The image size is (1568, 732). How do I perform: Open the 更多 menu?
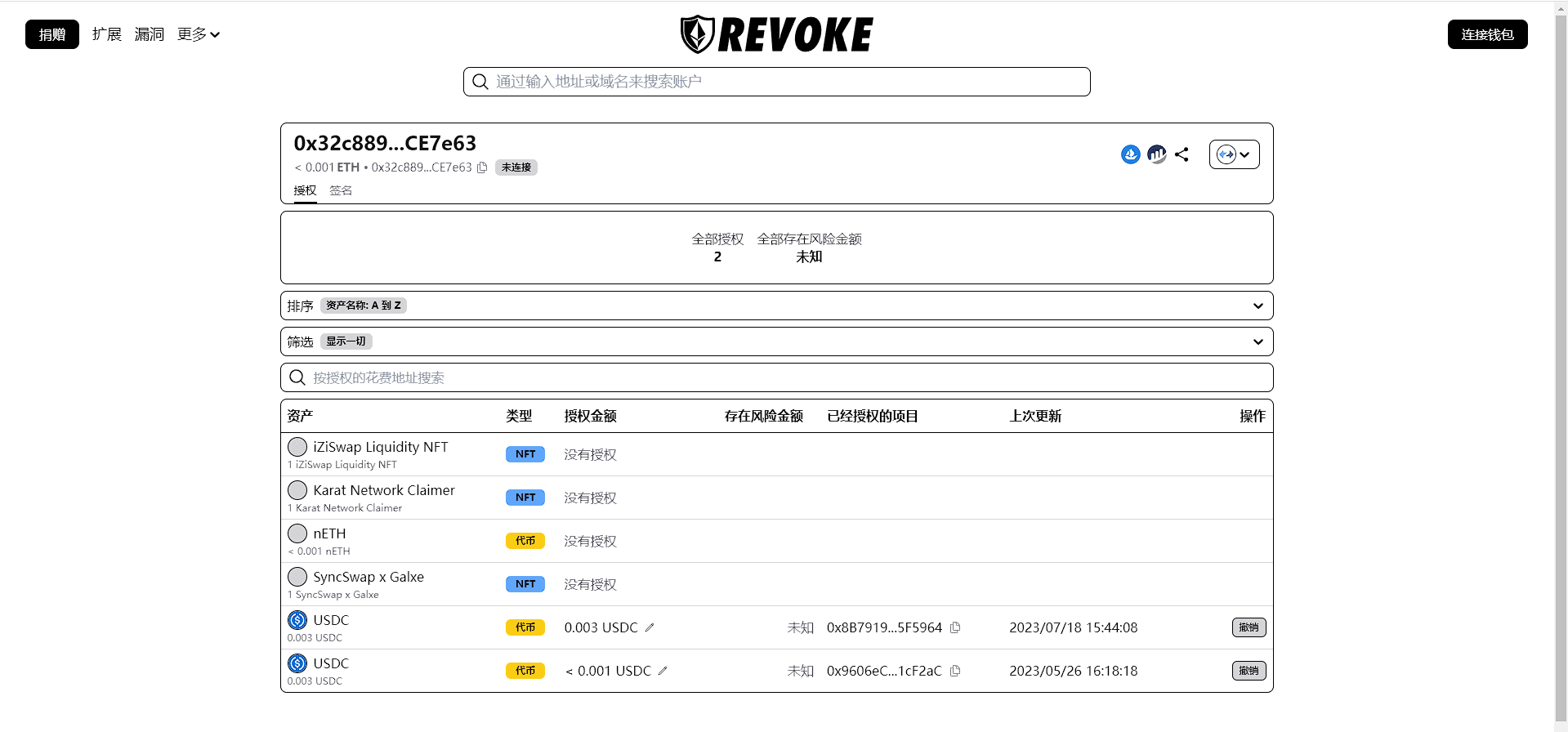[199, 34]
